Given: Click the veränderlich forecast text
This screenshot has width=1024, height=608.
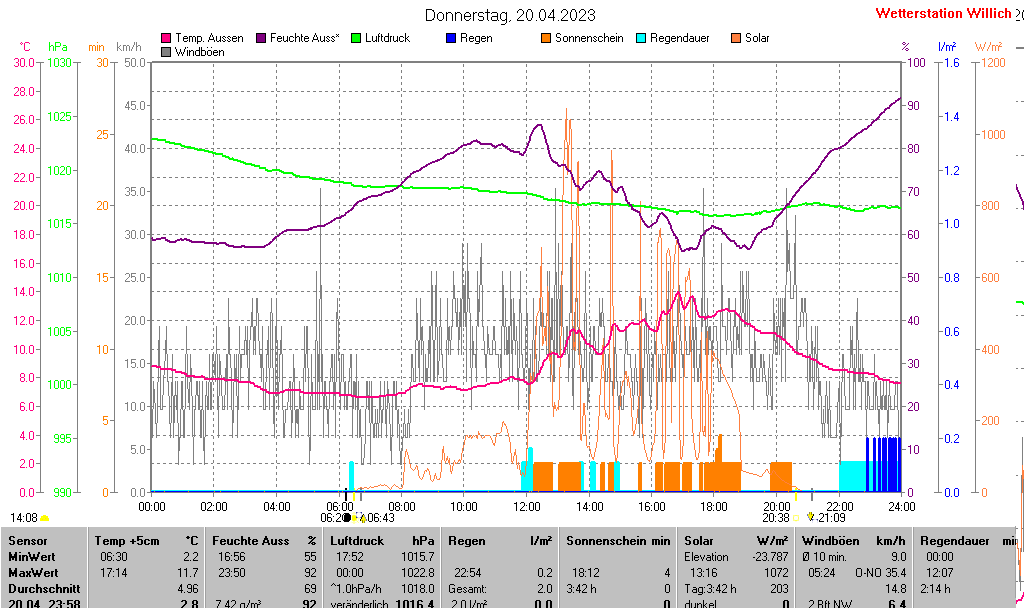Looking at the screenshot, I should coord(359,603).
